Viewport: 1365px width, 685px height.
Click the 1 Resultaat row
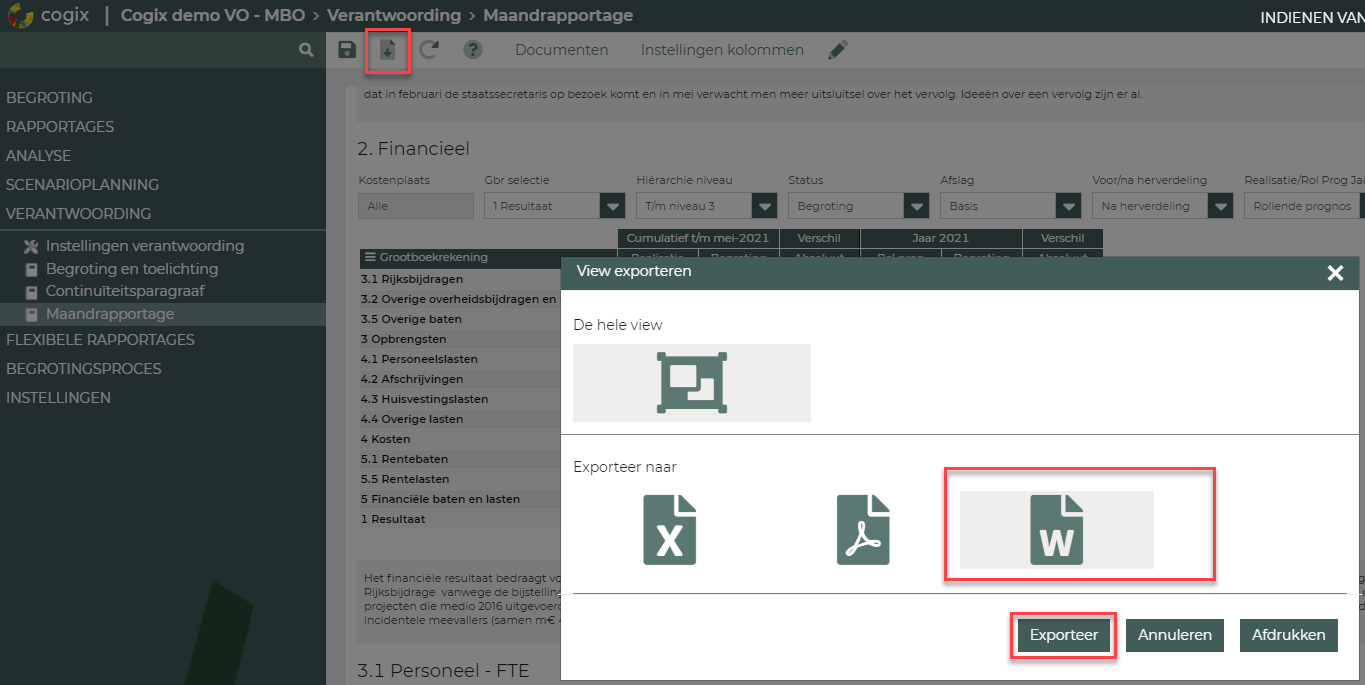coord(459,519)
